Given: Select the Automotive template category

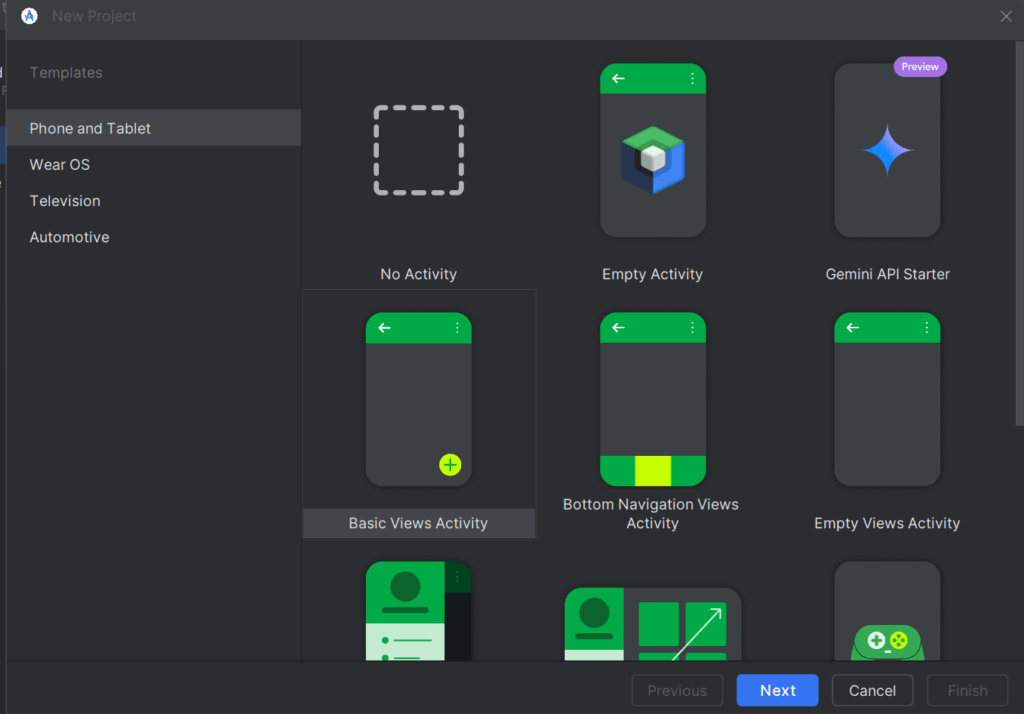Looking at the screenshot, I should (x=69, y=237).
